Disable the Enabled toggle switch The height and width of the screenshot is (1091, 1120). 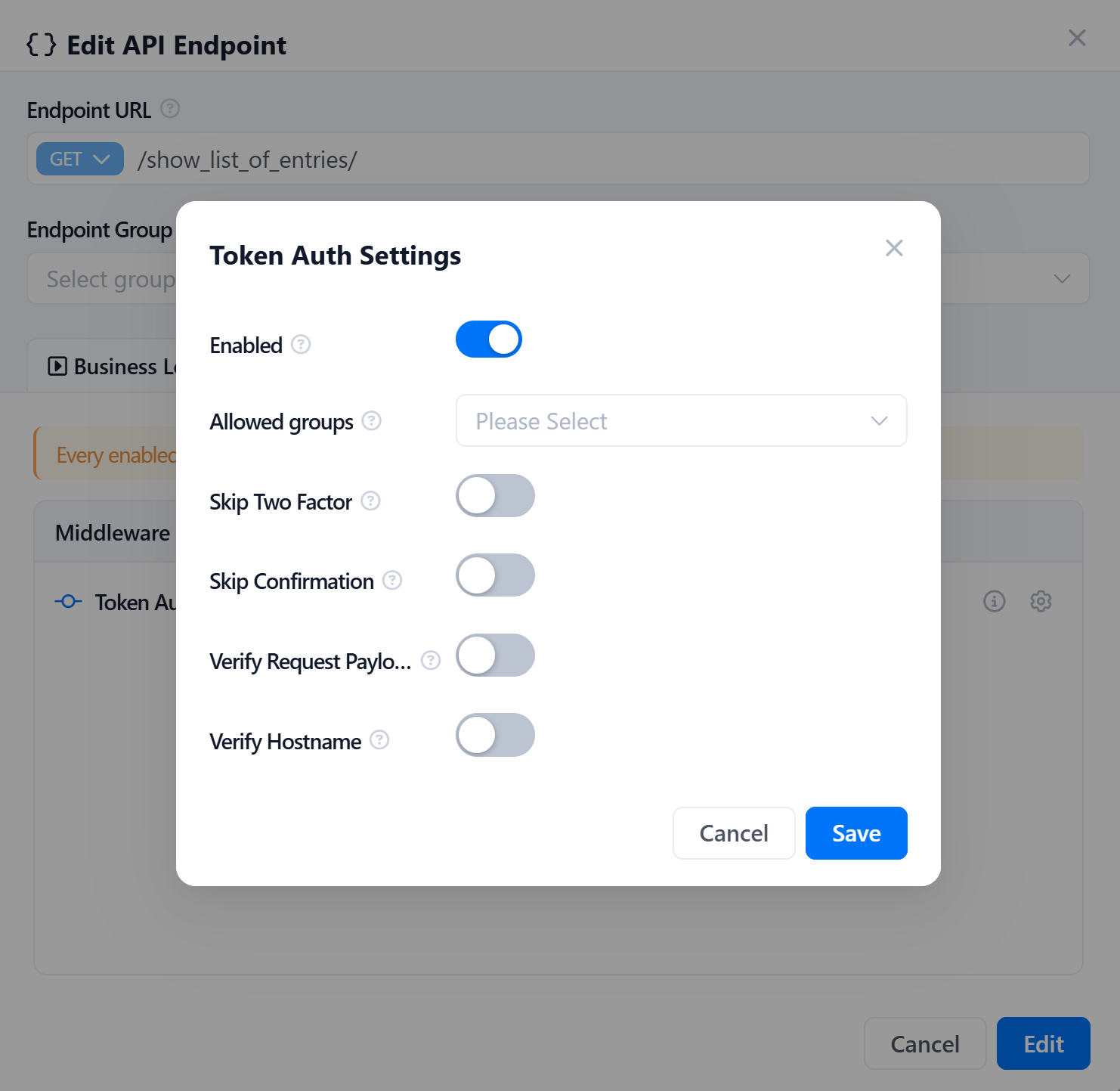[489, 339]
